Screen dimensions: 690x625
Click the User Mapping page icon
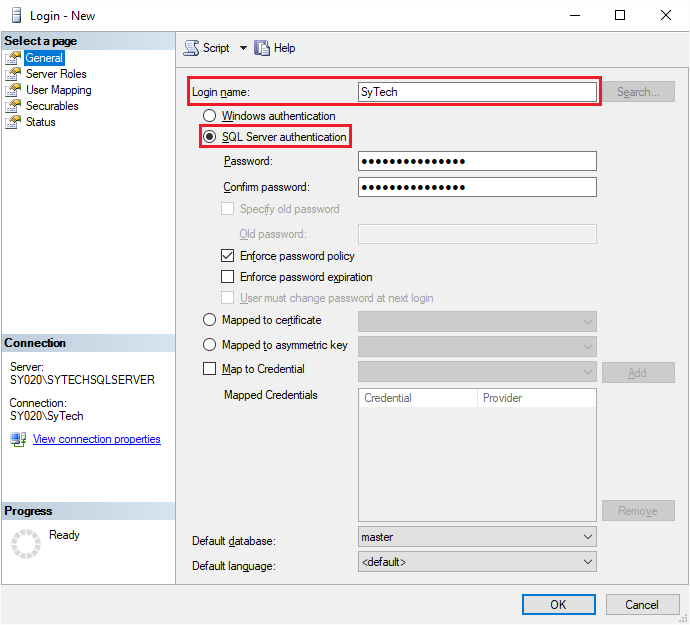click(x=13, y=90)
